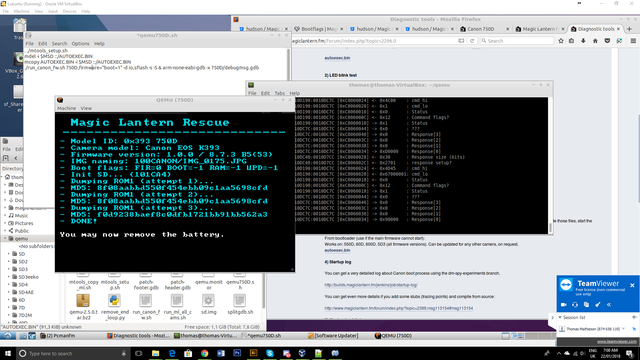Select the splitgdb.sh file icon
This screenshot has height=360, width=640.
240,304
